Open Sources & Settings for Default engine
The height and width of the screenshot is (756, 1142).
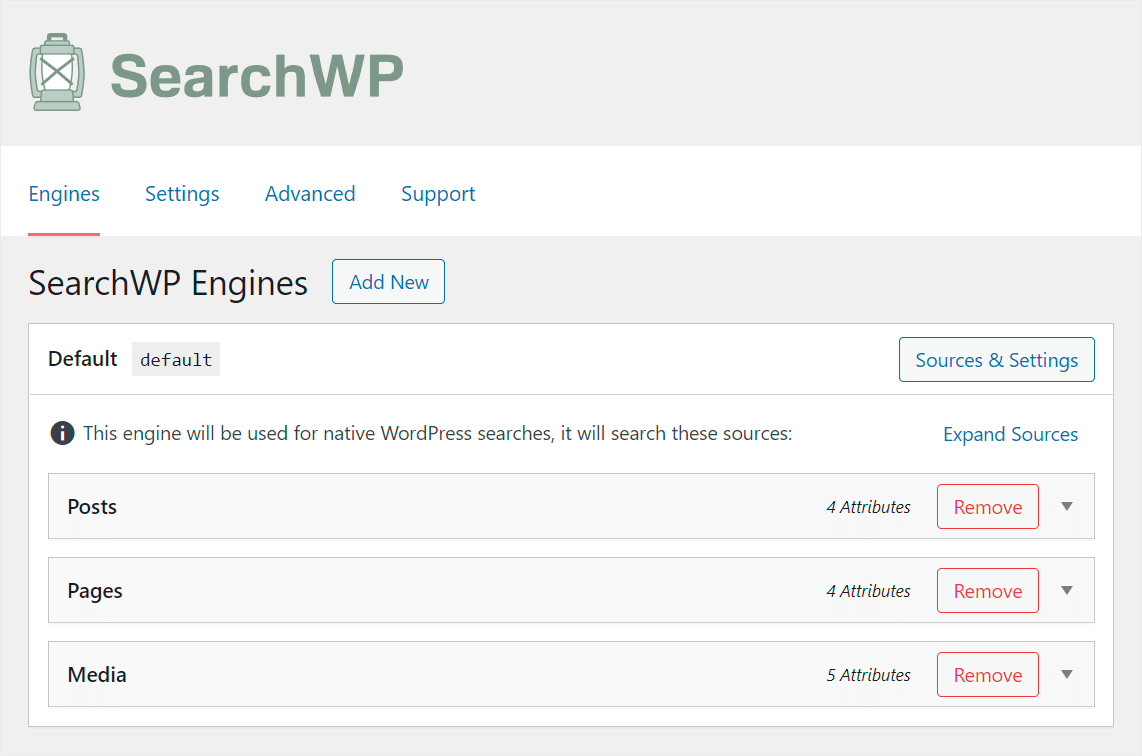pos(996,360)
